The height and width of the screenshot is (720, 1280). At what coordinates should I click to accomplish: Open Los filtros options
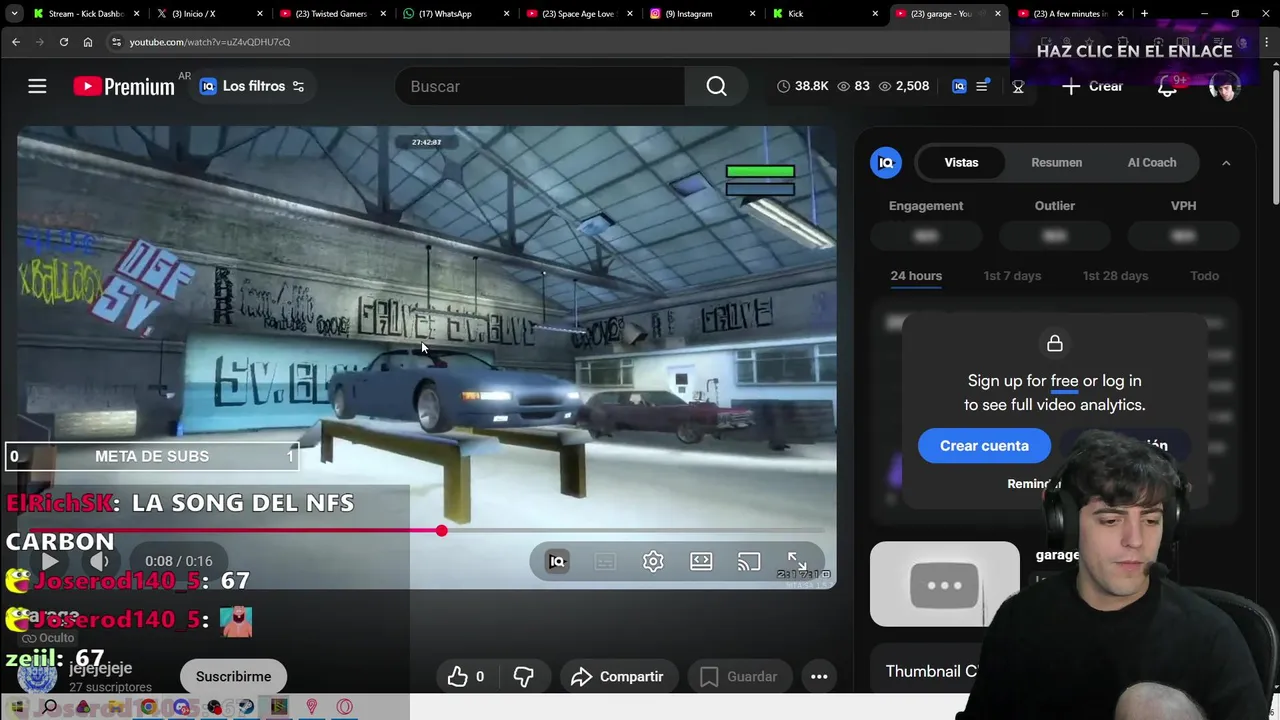coord(252,86)
